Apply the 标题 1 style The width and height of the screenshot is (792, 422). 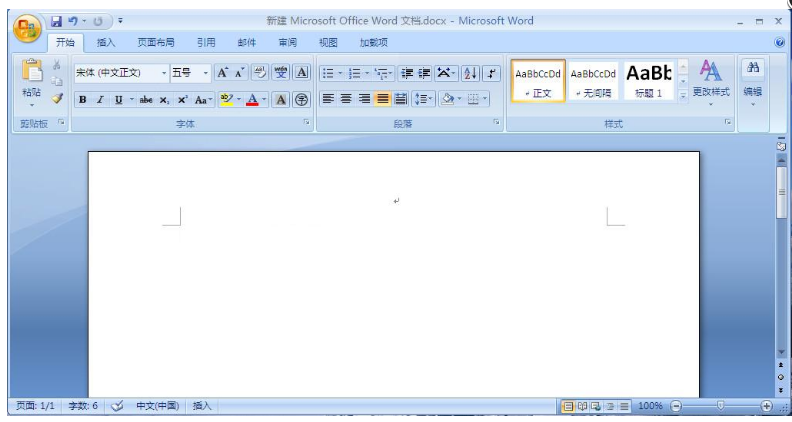[649, 81]
